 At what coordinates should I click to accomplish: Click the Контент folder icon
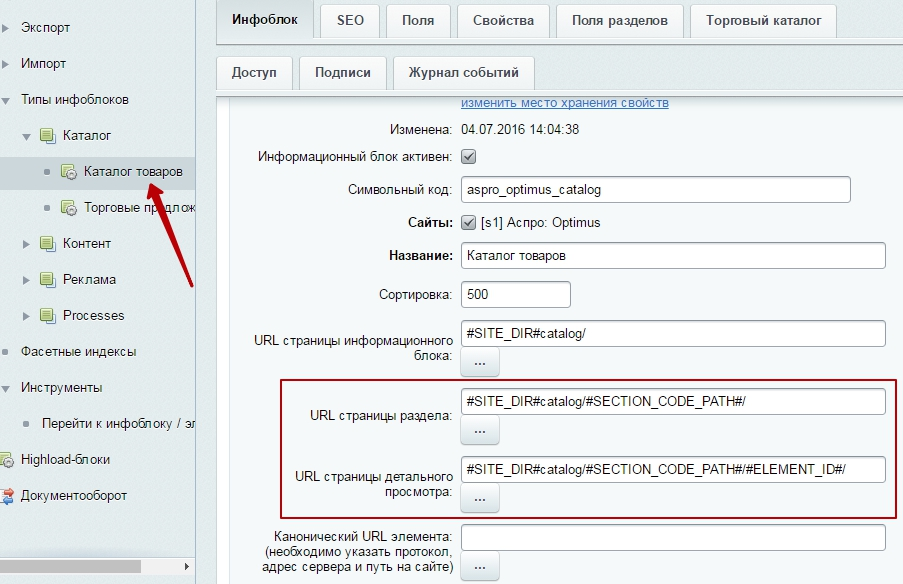point(47,244)
